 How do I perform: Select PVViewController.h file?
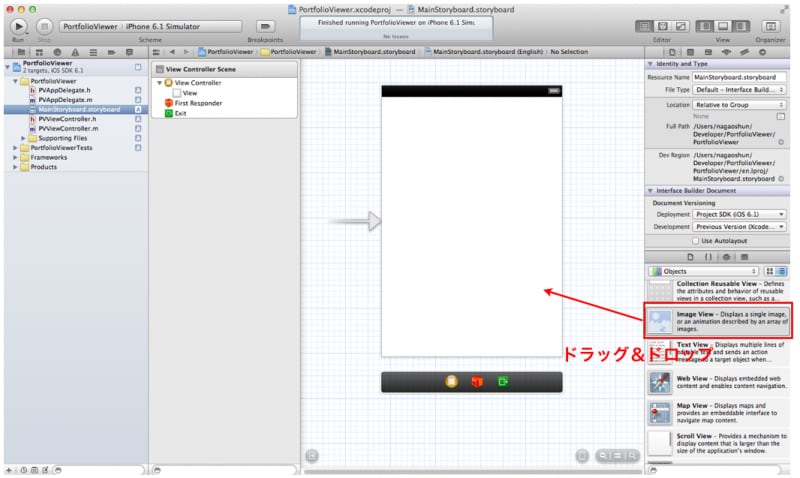pyautogui.click(x=67, y=119)
